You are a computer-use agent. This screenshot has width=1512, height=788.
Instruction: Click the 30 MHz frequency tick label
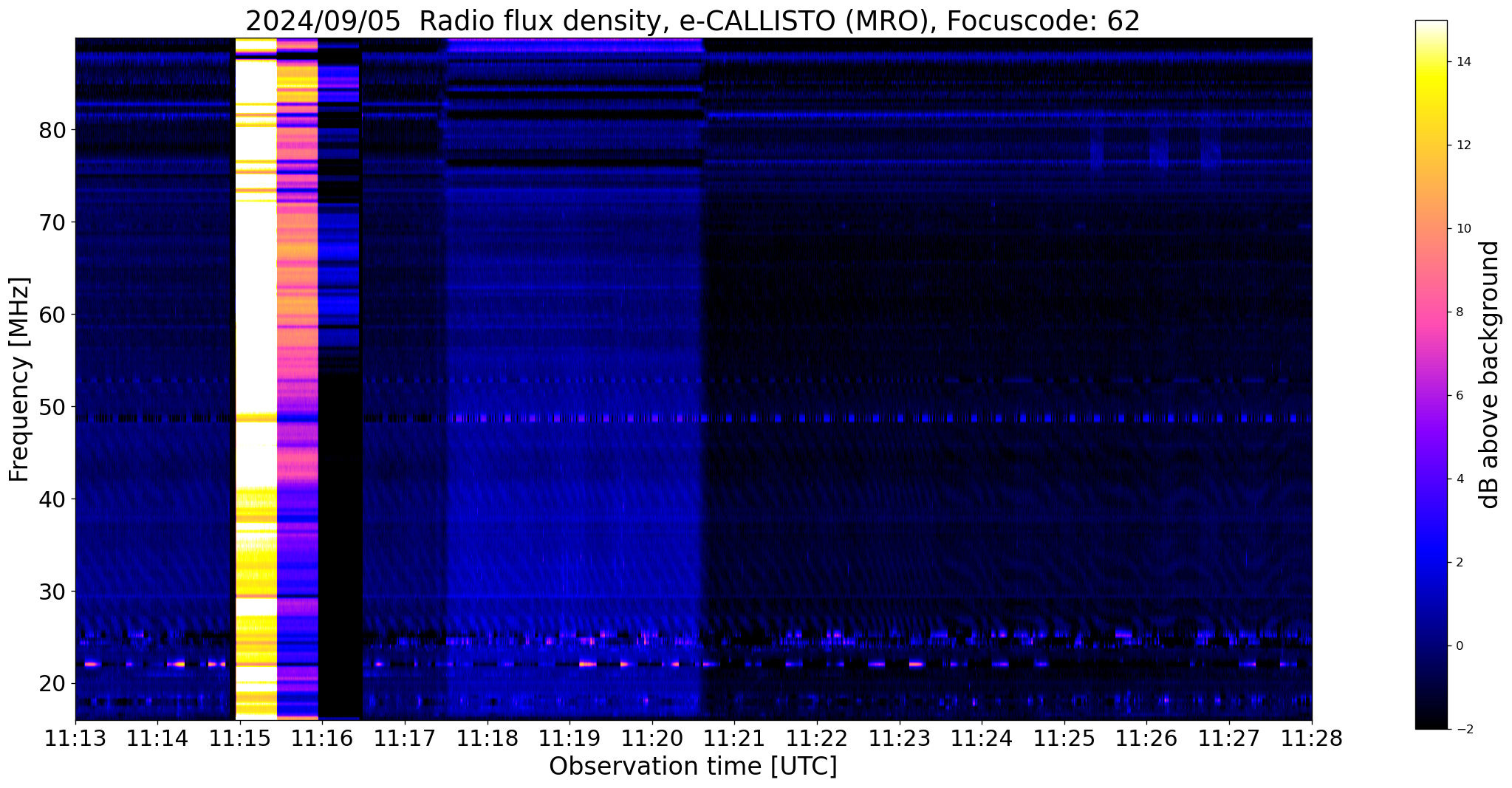pos(52,592)
